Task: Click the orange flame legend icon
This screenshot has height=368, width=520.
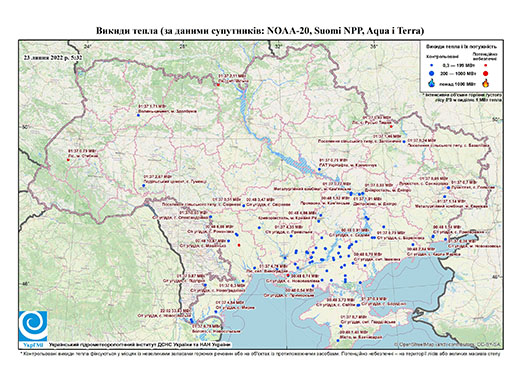Action: (486, 83)
